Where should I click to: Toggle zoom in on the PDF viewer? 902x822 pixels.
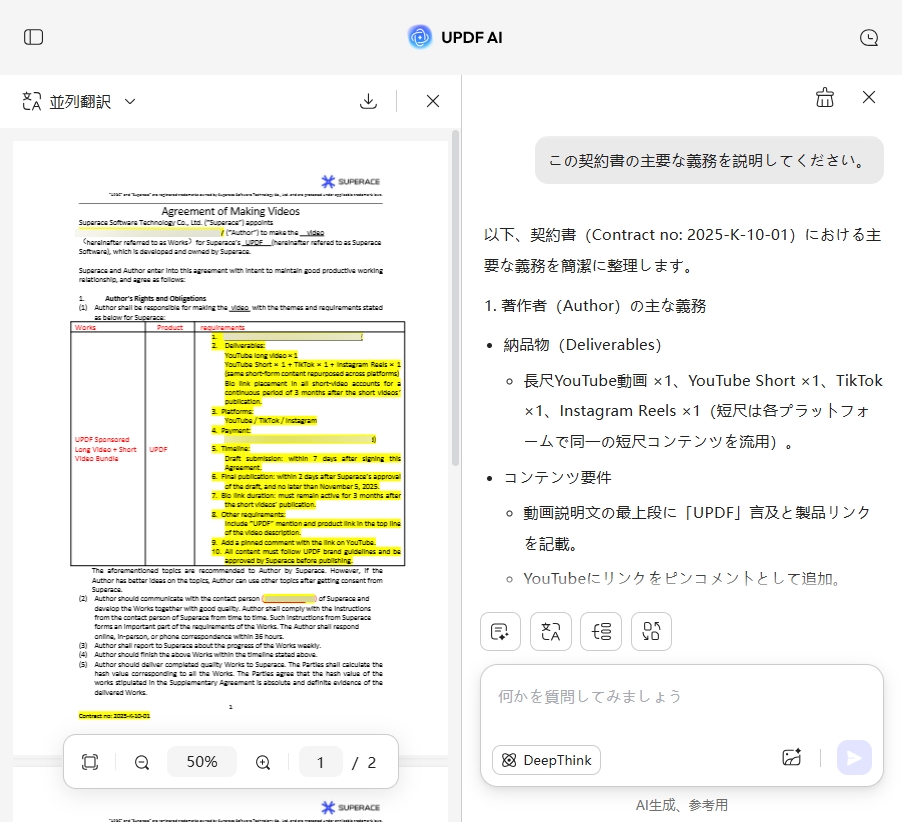pyautogui.click(x=262, y=761)
